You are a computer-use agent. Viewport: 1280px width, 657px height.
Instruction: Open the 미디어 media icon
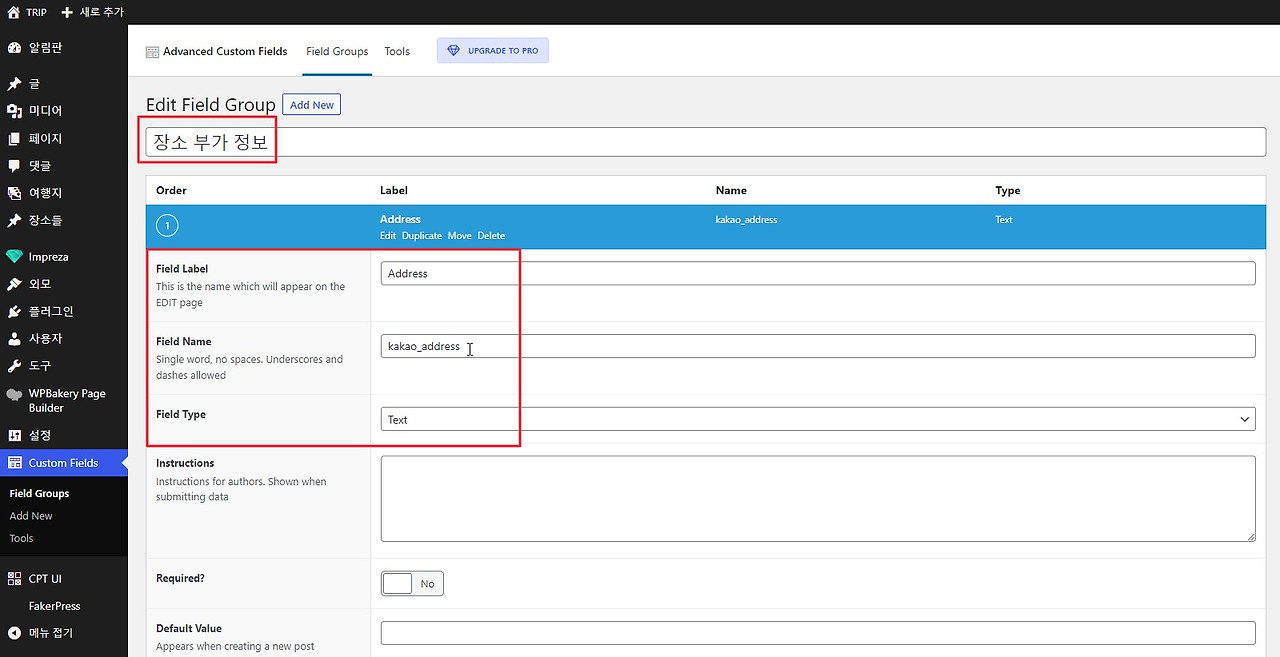coord(14,111)
